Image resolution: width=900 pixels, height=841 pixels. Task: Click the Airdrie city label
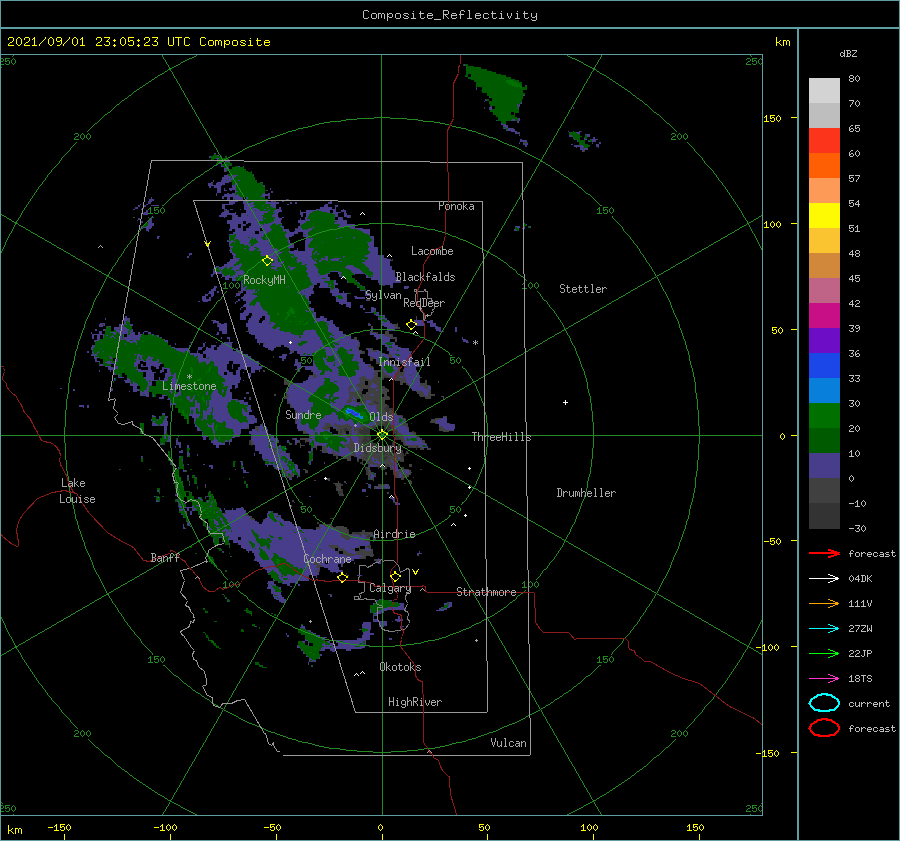[394, 534]
